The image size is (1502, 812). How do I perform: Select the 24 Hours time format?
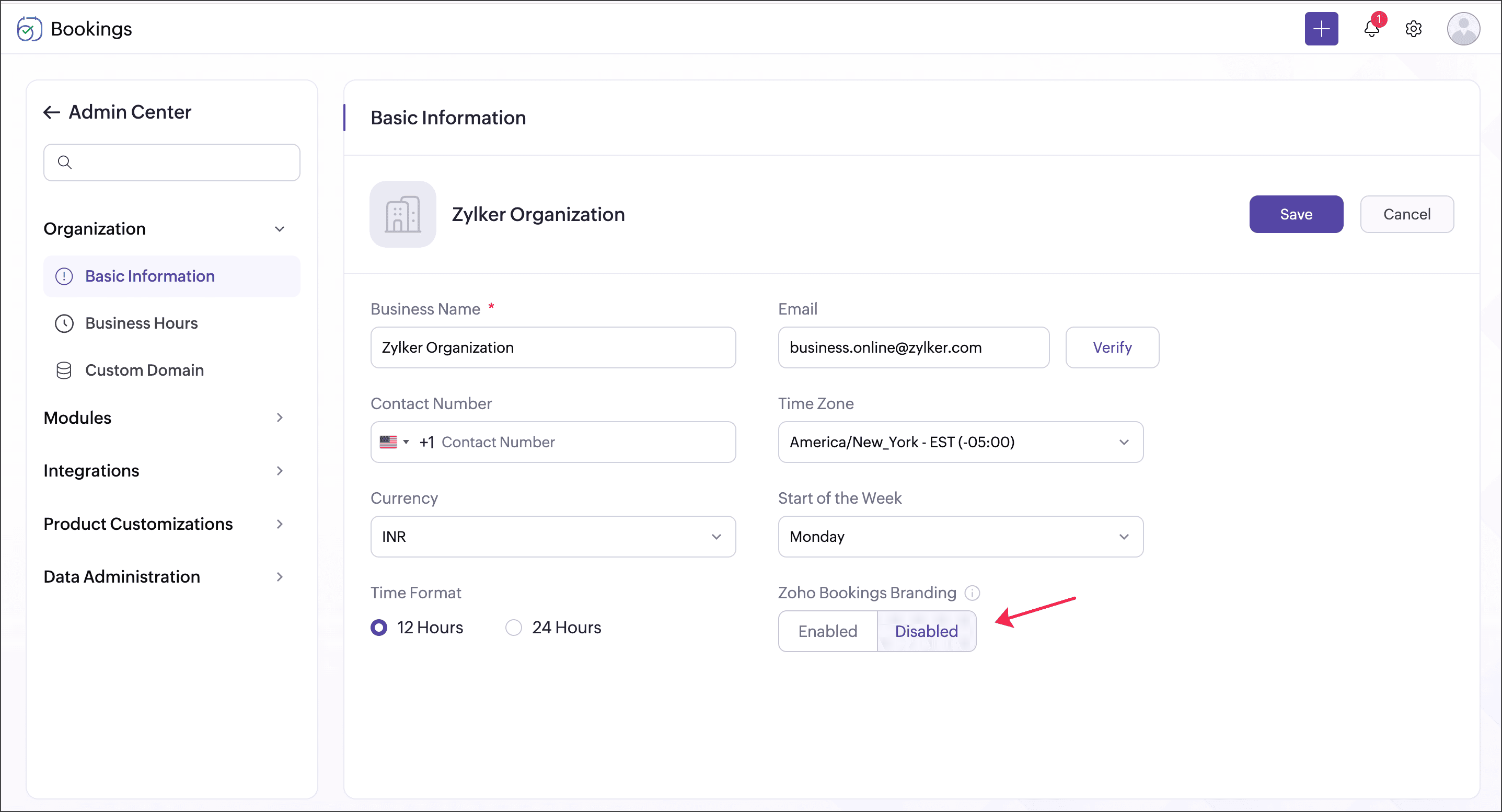pyautogui.click(x=513, y=627)
